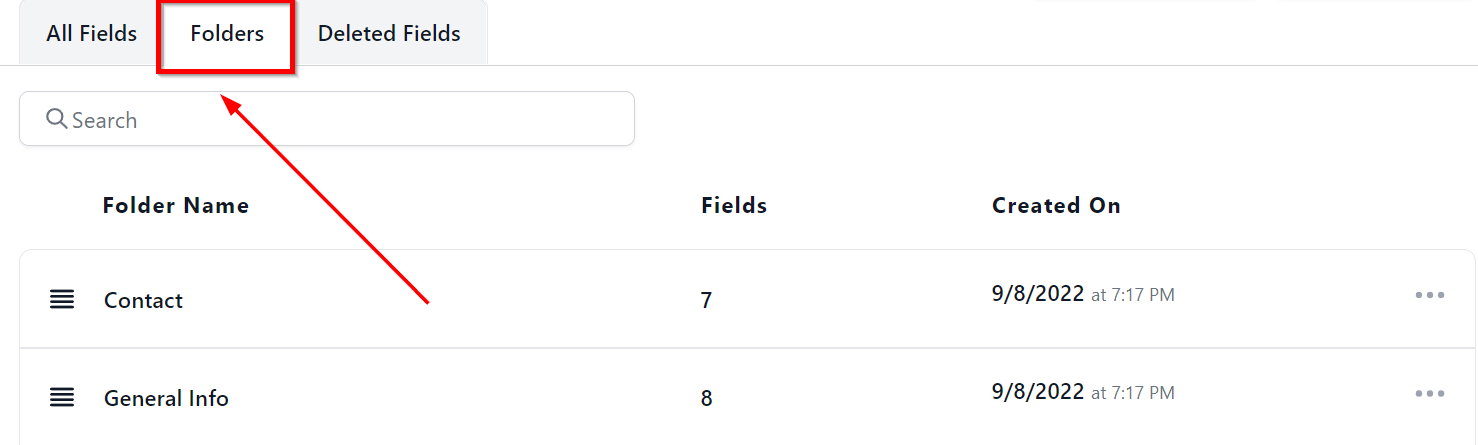This screenshot has height=445, width=1478.
Task: Click inside the Search input field
Action: pos(340,119)
